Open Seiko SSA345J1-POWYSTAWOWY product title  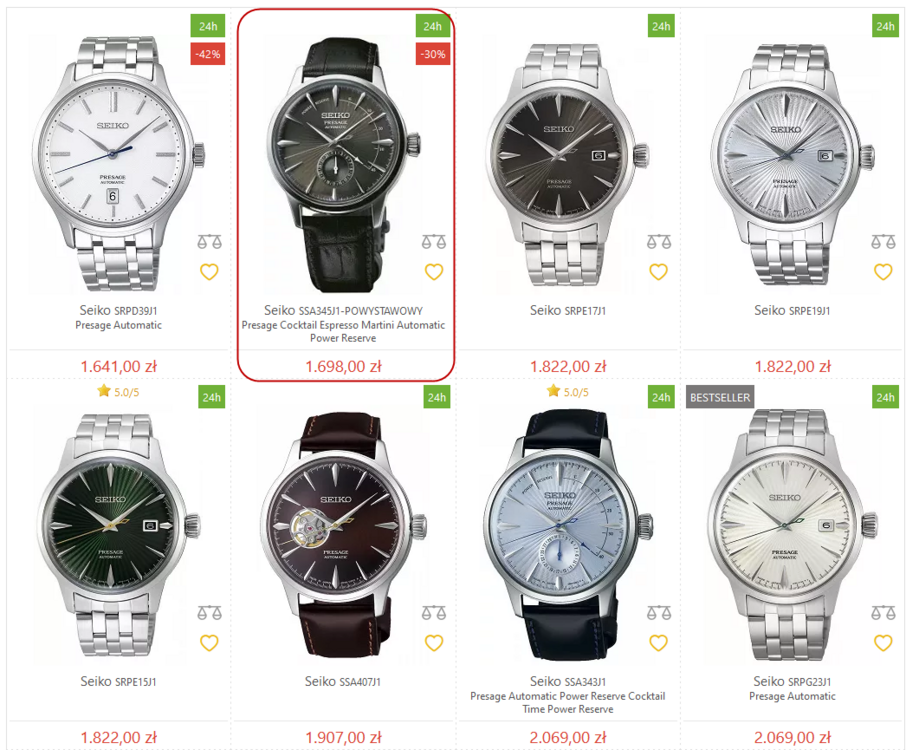click(x=343, y=311)
